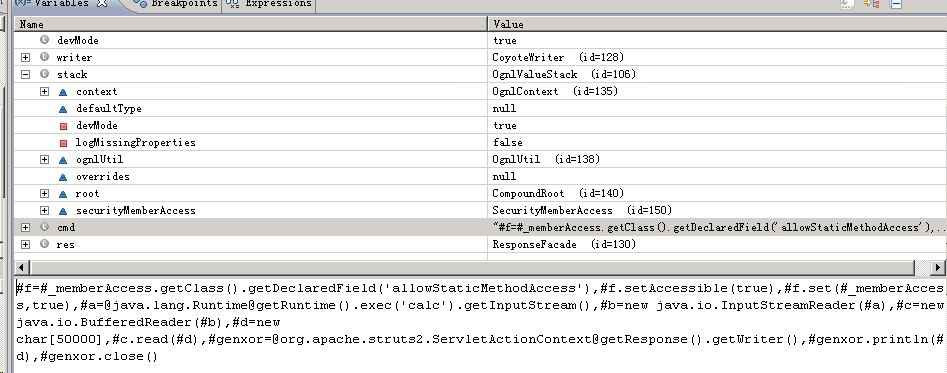Viewport: 947px width, 373px height.
Task: Click the horizontal scrollbar thumb
Action: [472, 267]
